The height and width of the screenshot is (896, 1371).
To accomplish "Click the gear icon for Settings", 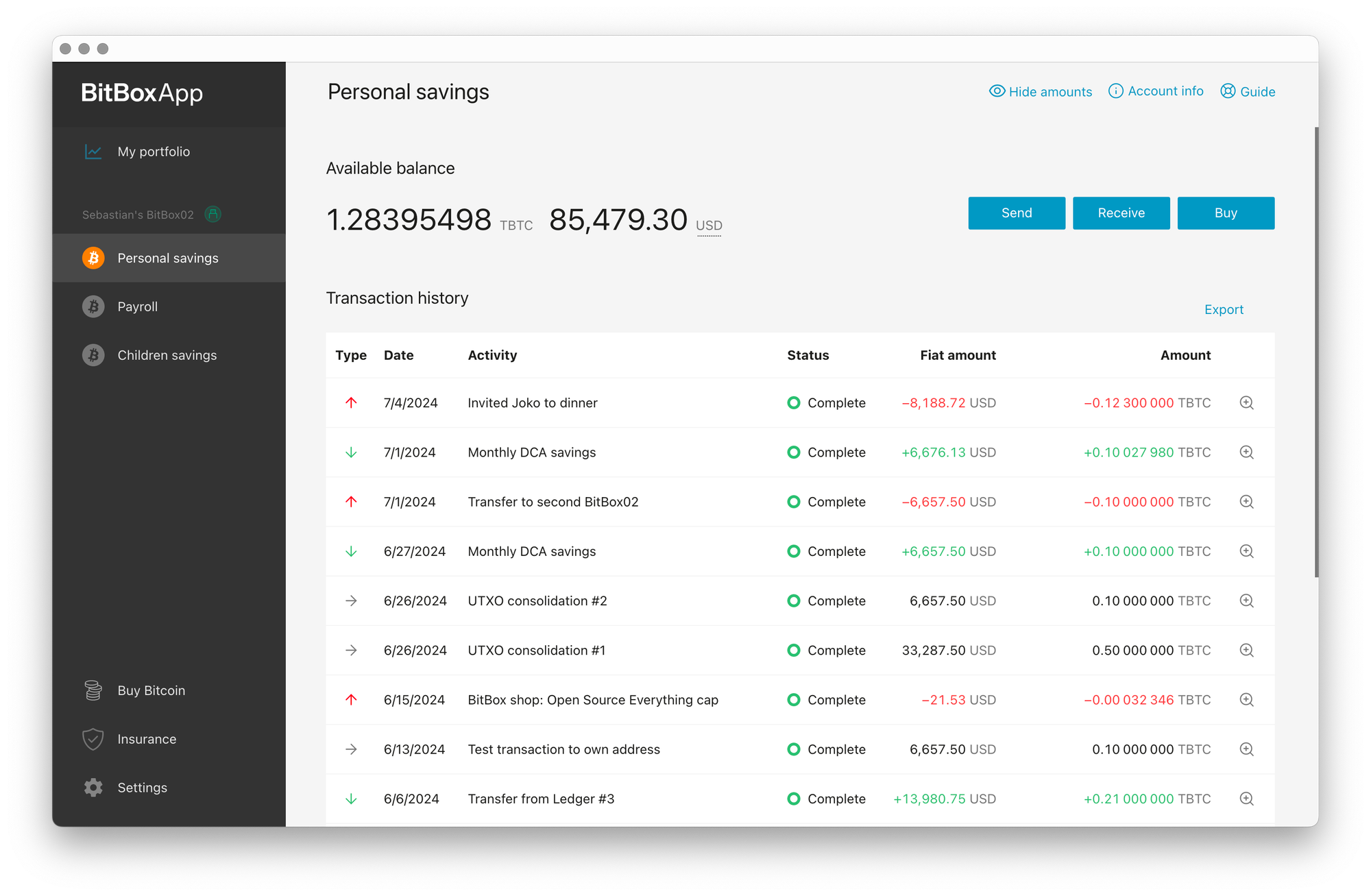I will [93, 788].
